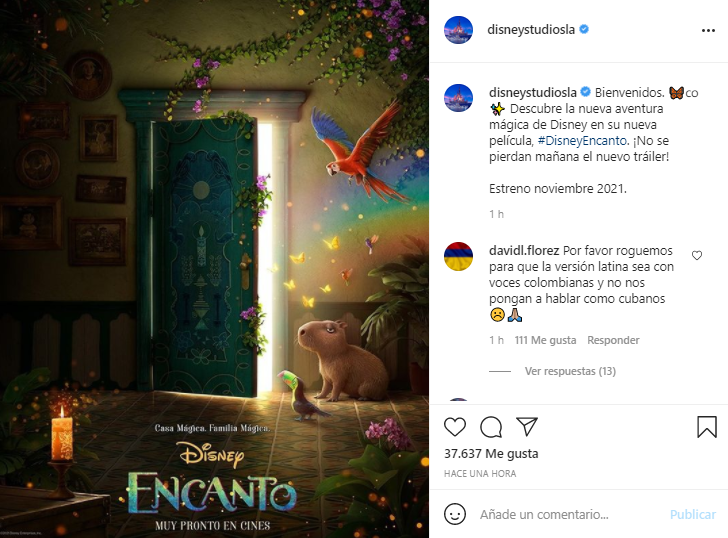Open disneystudiosla profile picture in header
Viewport: 728px width, 538px height.
coord(458,30)
